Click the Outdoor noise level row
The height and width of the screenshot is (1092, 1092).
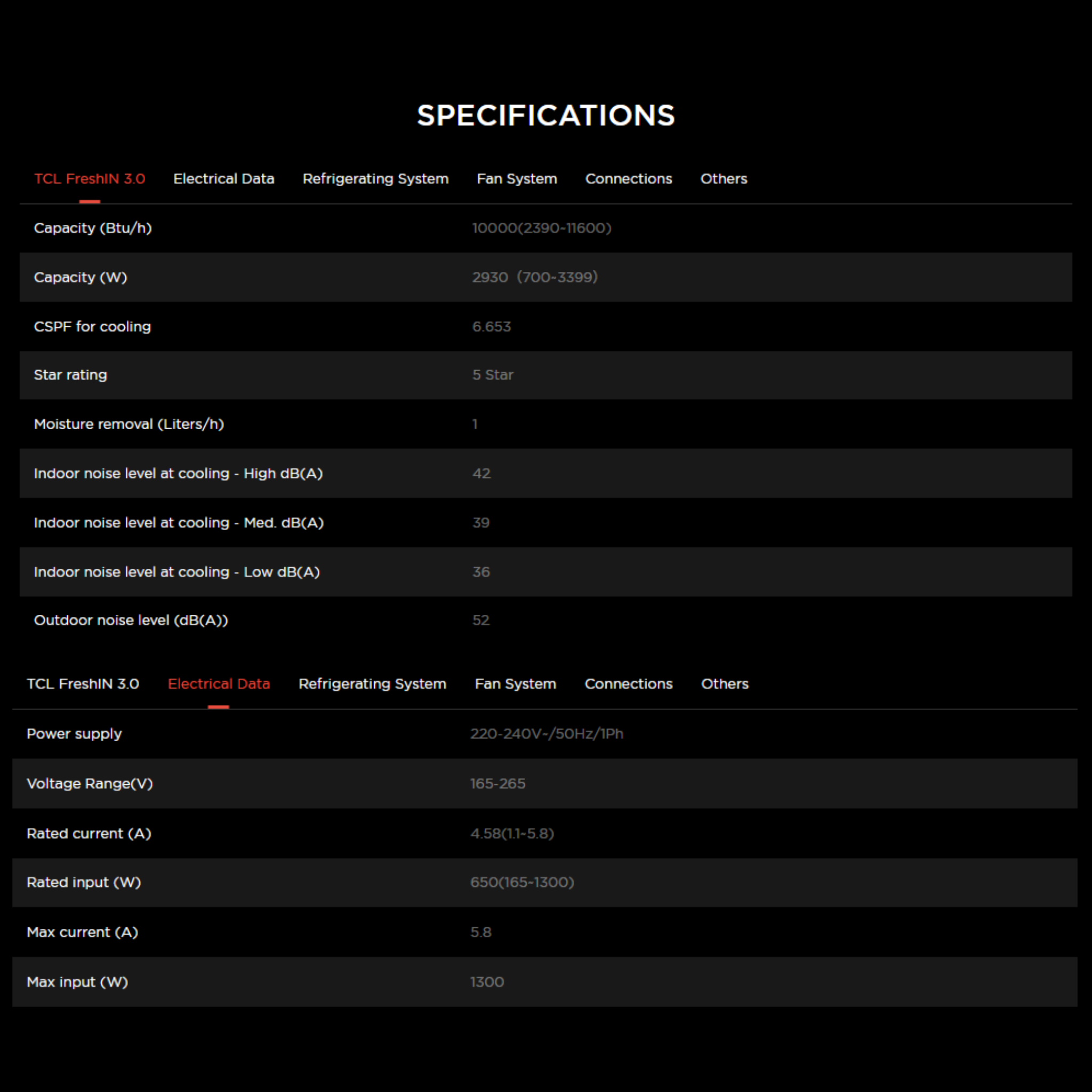tap(545, 620)
